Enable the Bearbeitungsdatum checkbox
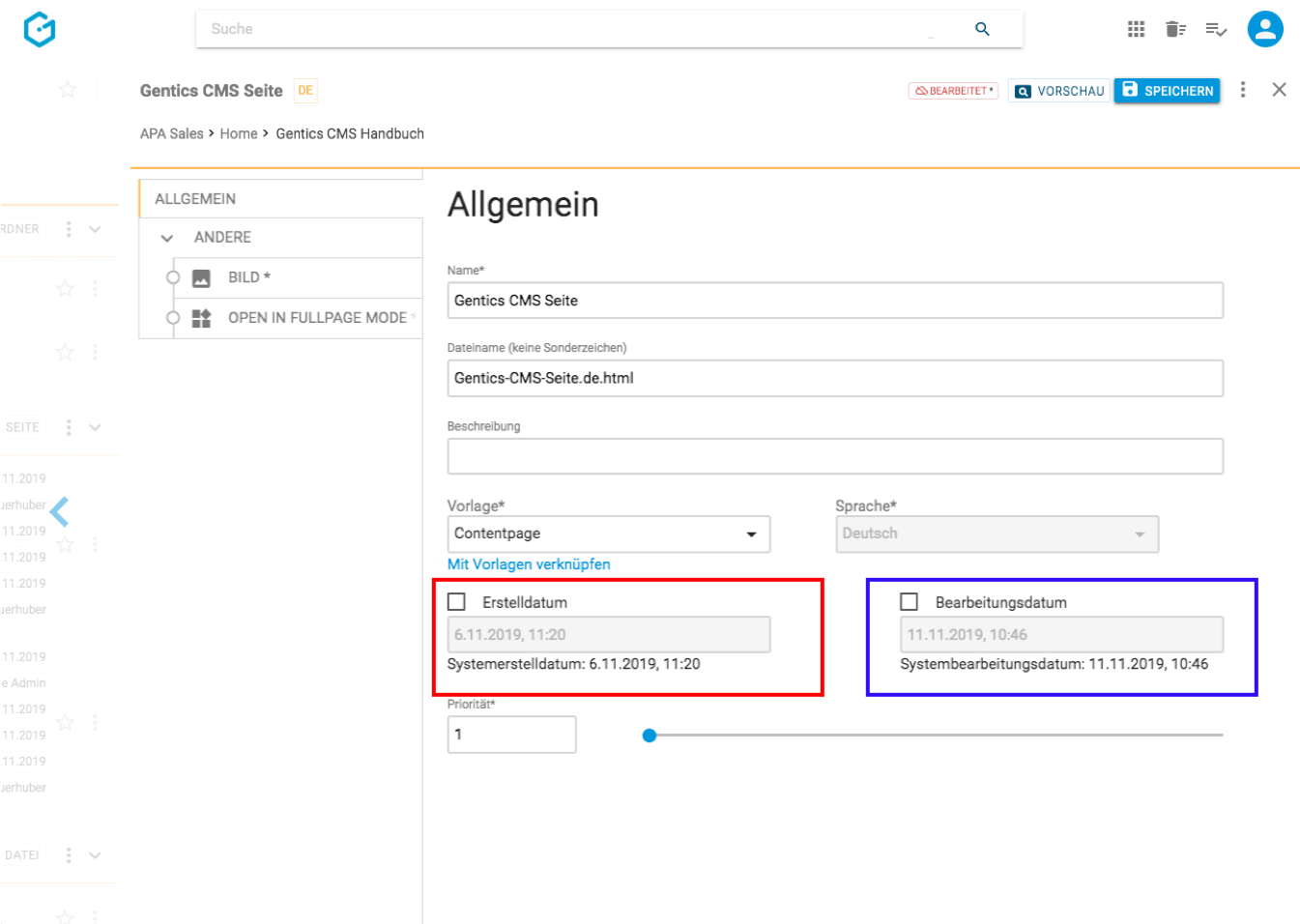 pyautogui.click(x=910, y=602)
